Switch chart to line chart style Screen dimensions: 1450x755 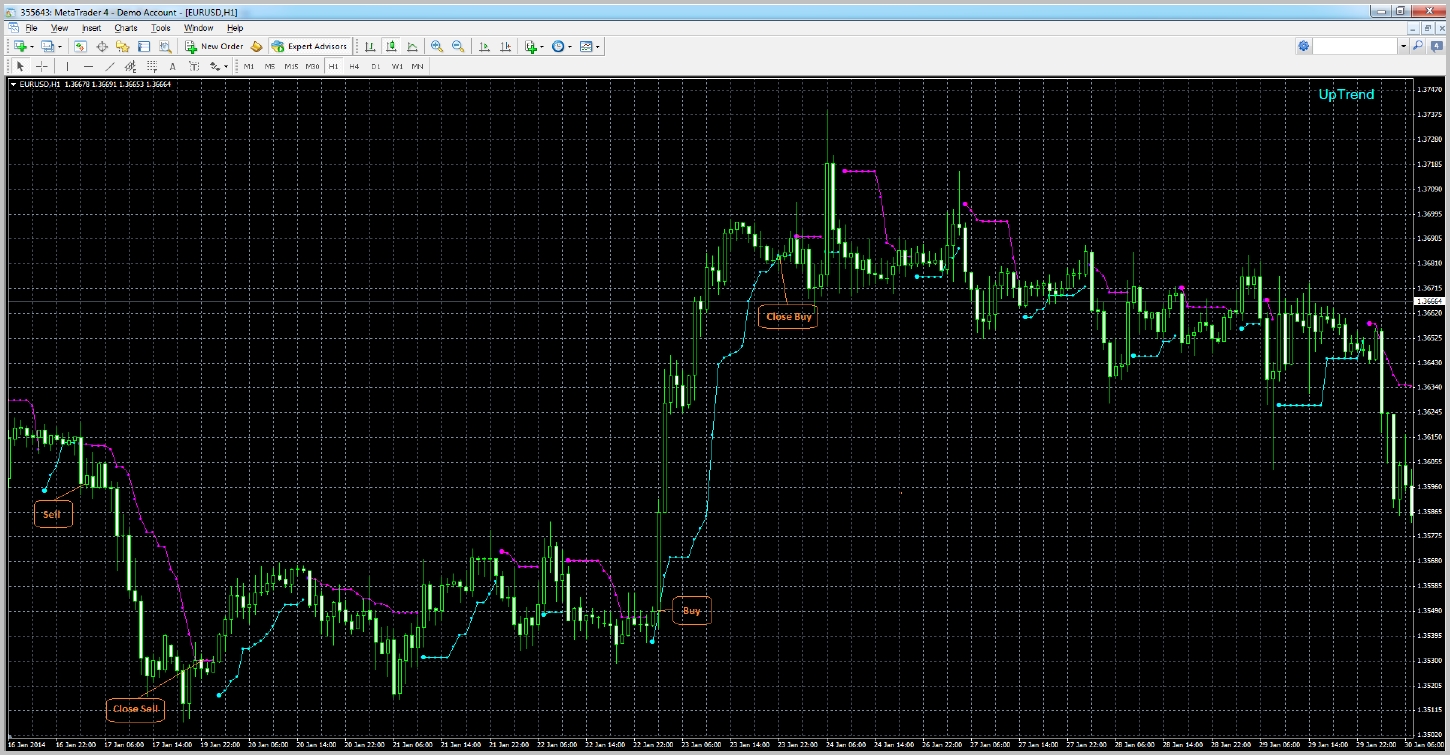(x=412, y=46)
